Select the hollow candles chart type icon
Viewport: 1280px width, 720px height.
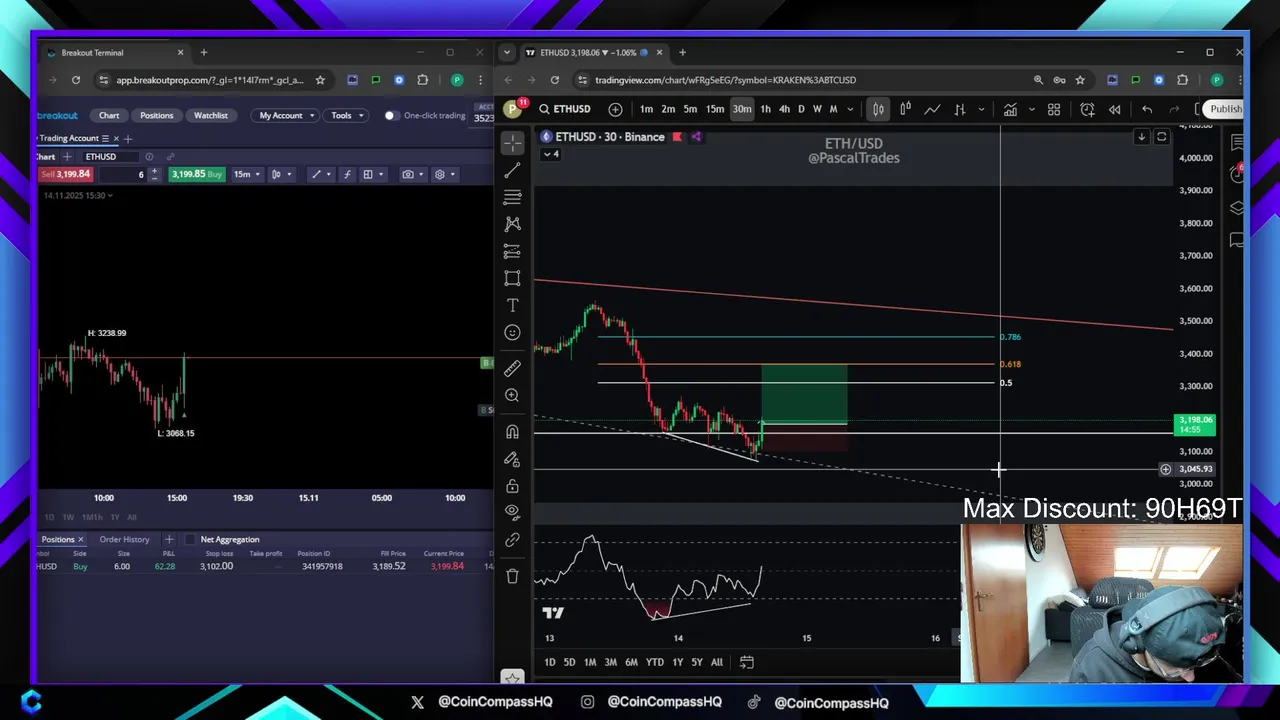(x=905, y=109)
